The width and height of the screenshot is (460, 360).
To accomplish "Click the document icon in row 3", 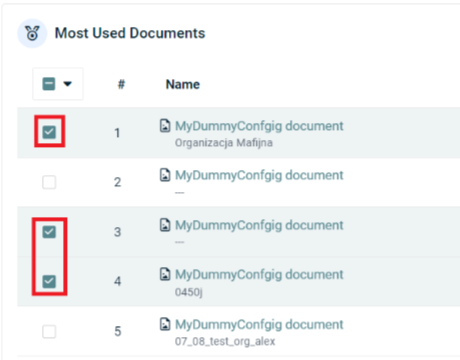I will coord(165,225).
